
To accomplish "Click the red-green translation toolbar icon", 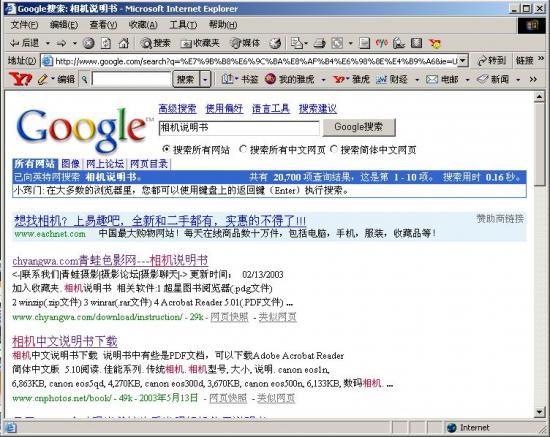I will click(382, 43).
